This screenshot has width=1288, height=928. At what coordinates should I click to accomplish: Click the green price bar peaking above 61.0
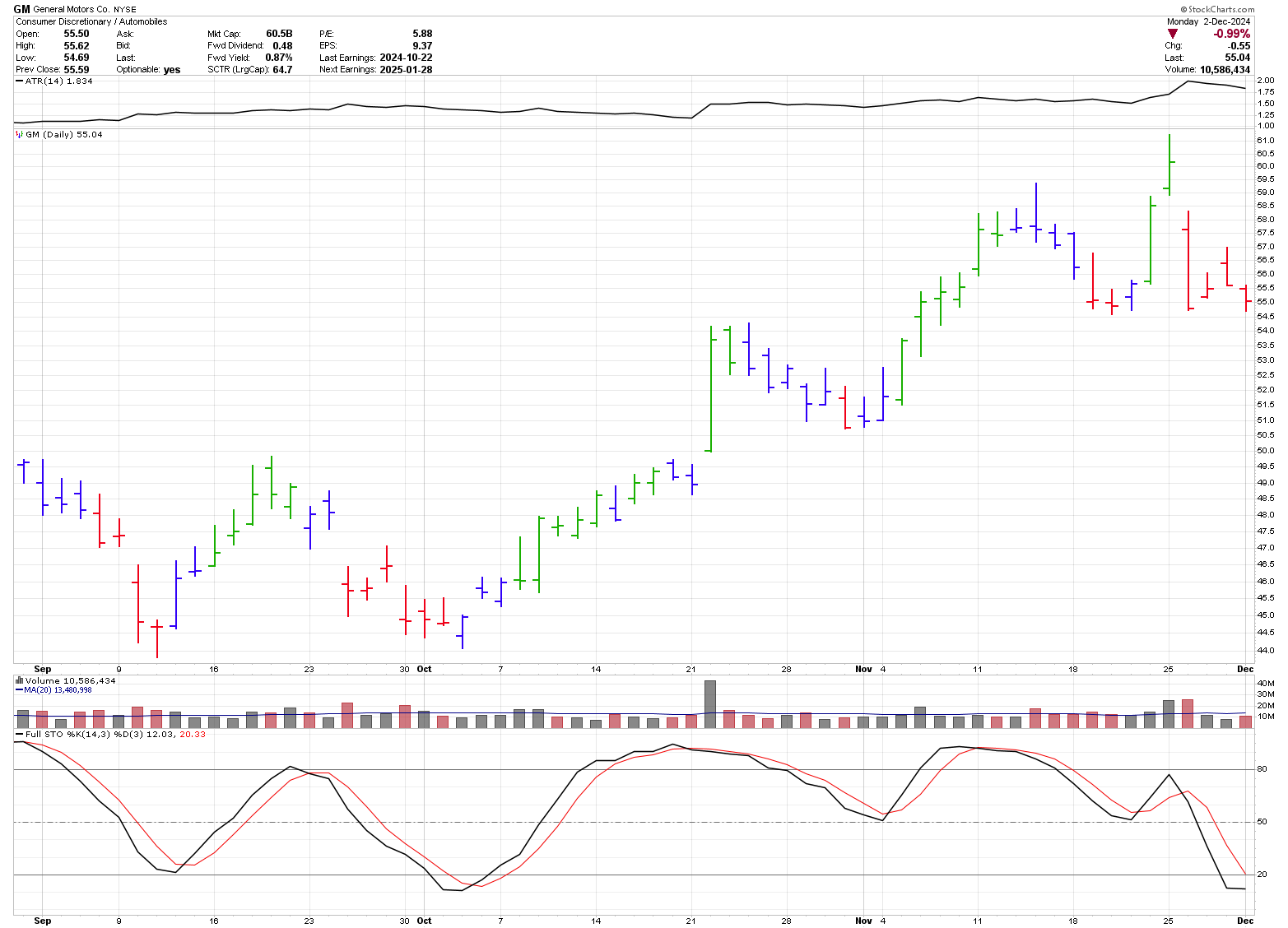pyautogui.click(x=1169, y=165)
